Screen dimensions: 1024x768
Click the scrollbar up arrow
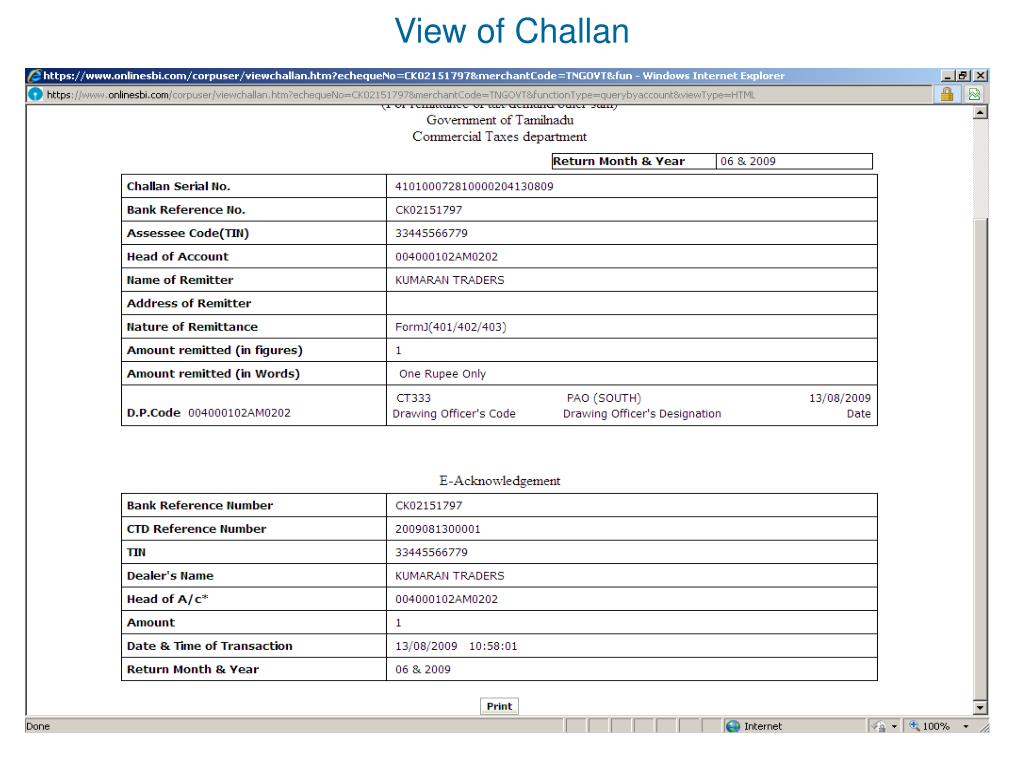980,112
